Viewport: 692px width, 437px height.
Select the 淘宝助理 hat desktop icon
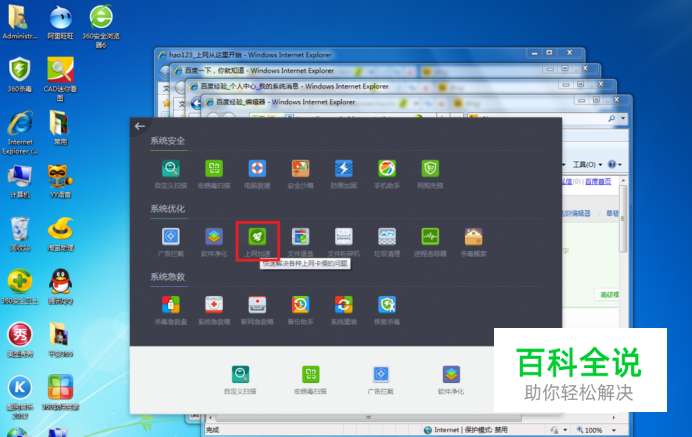[60, 234]
